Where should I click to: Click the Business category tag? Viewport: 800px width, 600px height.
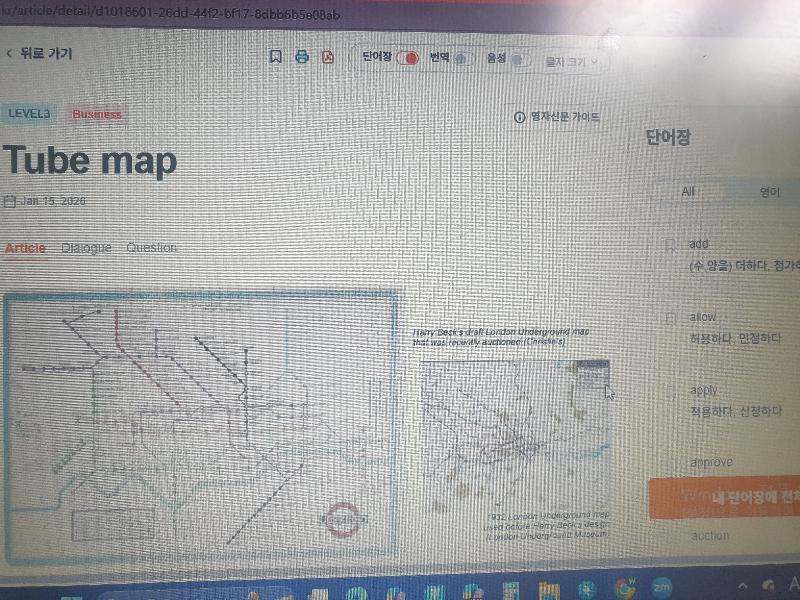(97, 114)
